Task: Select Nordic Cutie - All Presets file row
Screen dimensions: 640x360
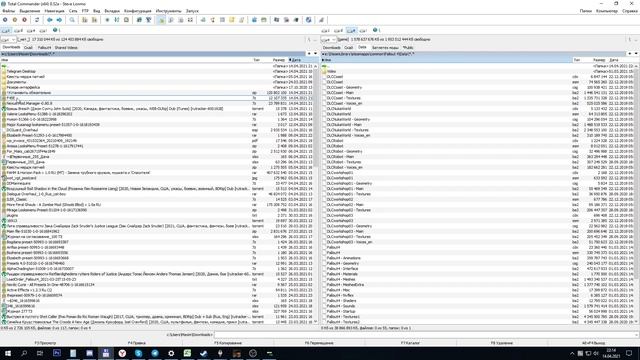Action: (157, 284)
